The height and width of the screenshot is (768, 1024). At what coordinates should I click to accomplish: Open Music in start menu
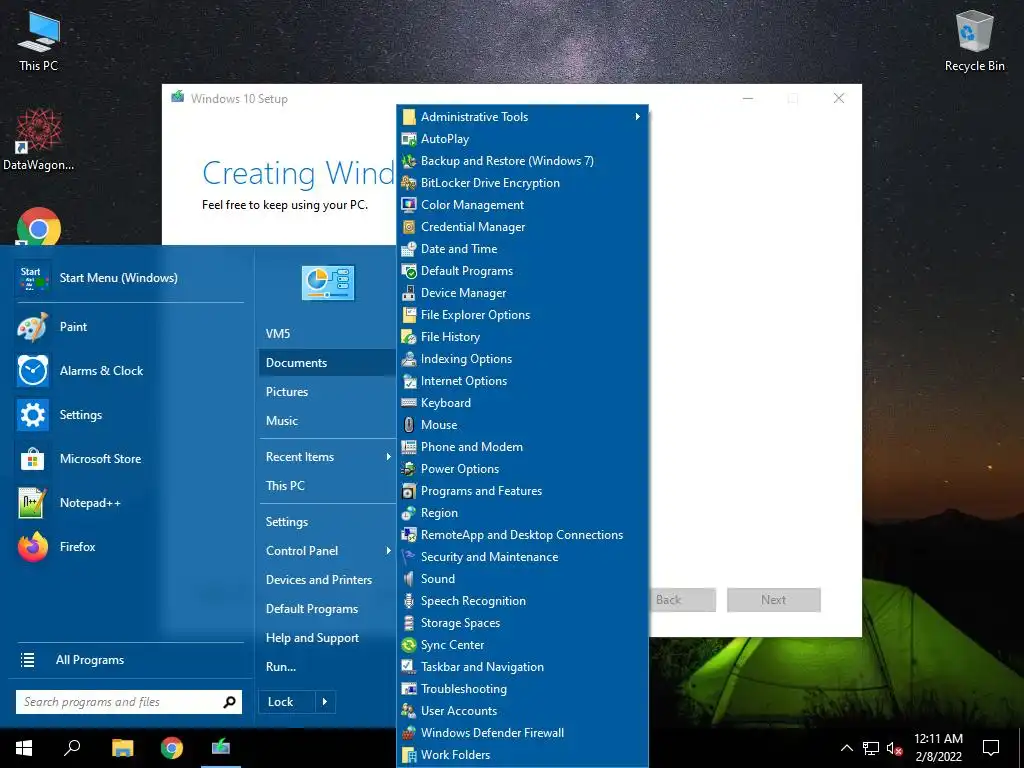(327, 421)
